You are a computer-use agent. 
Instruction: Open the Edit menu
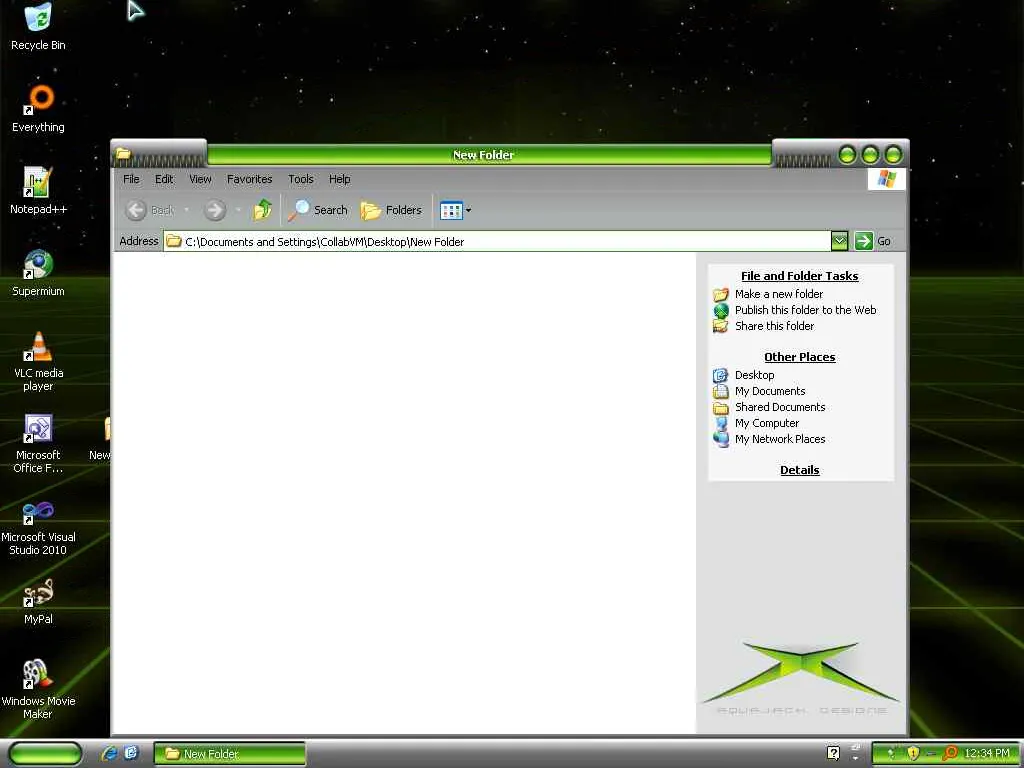tap(164, 179)
